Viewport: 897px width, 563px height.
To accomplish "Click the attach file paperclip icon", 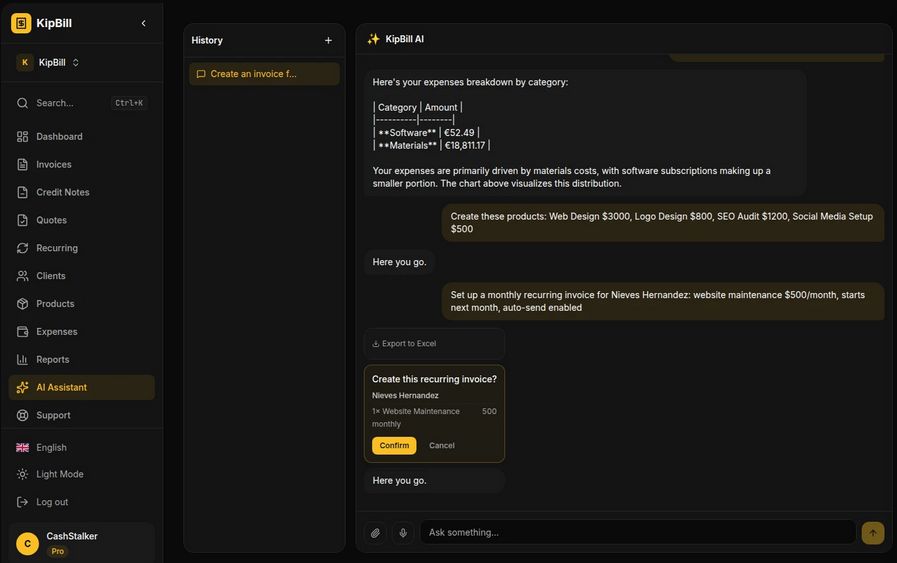I will click(375, 533).
